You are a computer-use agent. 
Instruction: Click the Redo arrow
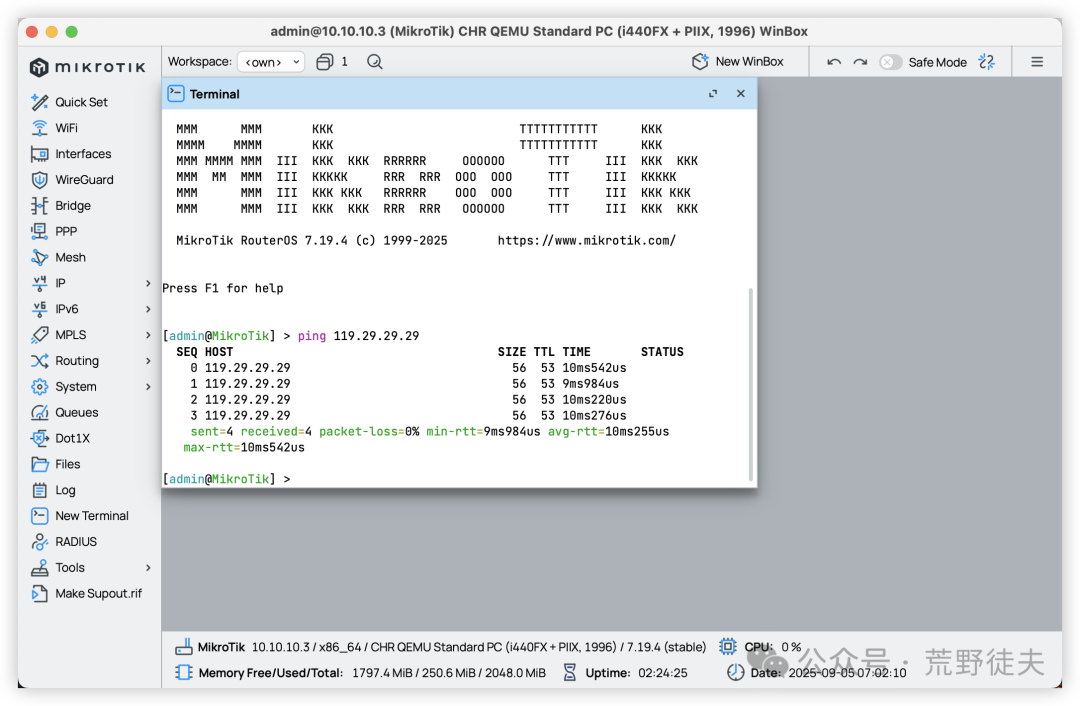pyautogui.click(x=860, y=62)
